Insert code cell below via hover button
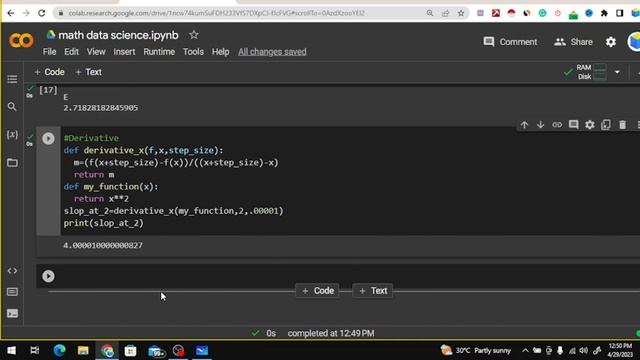640x360 pixels. tap(318, 291)
